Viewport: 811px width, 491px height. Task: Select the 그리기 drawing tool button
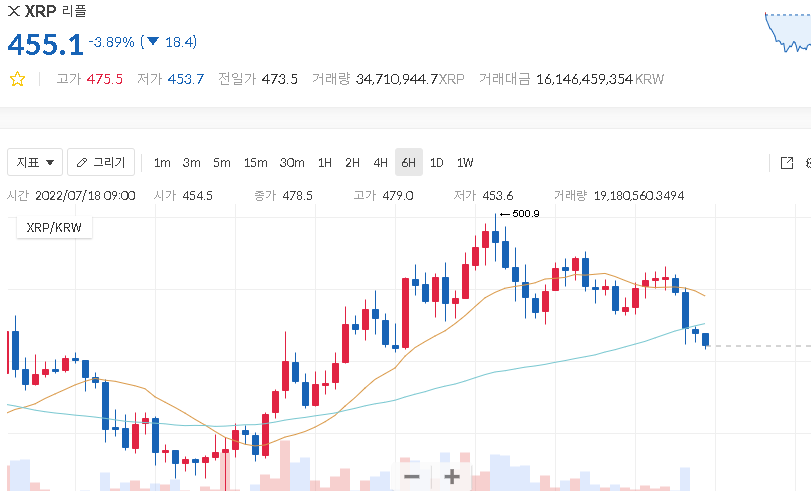pos(101,162)
